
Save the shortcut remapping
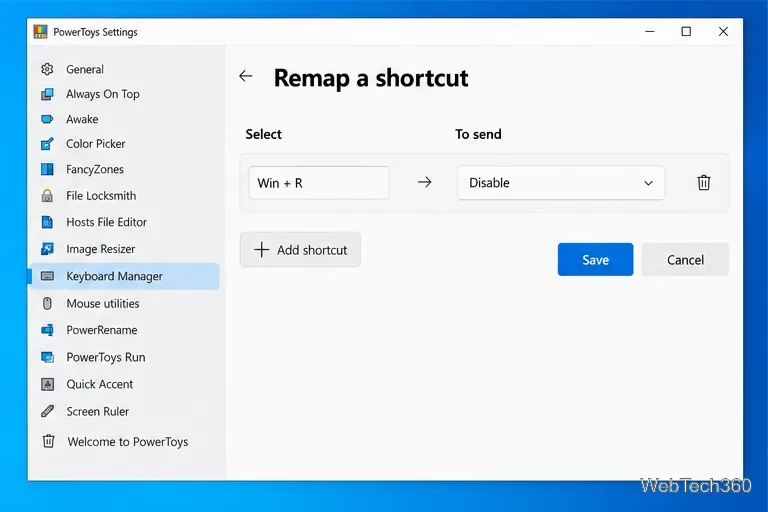pyautogui.click(x=595, y=259)
